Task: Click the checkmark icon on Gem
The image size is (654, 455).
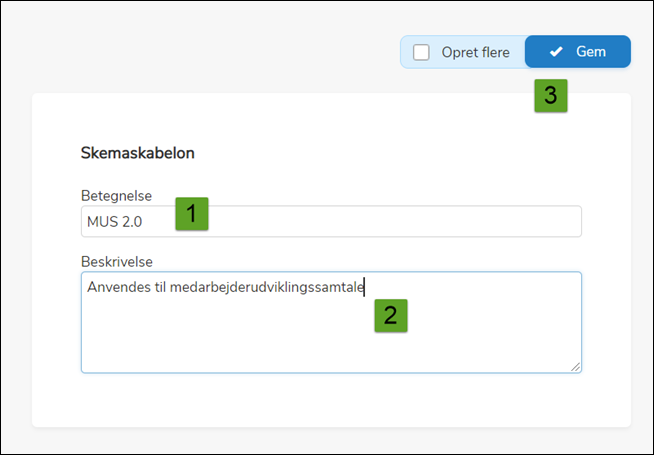Action: (556, 52)
